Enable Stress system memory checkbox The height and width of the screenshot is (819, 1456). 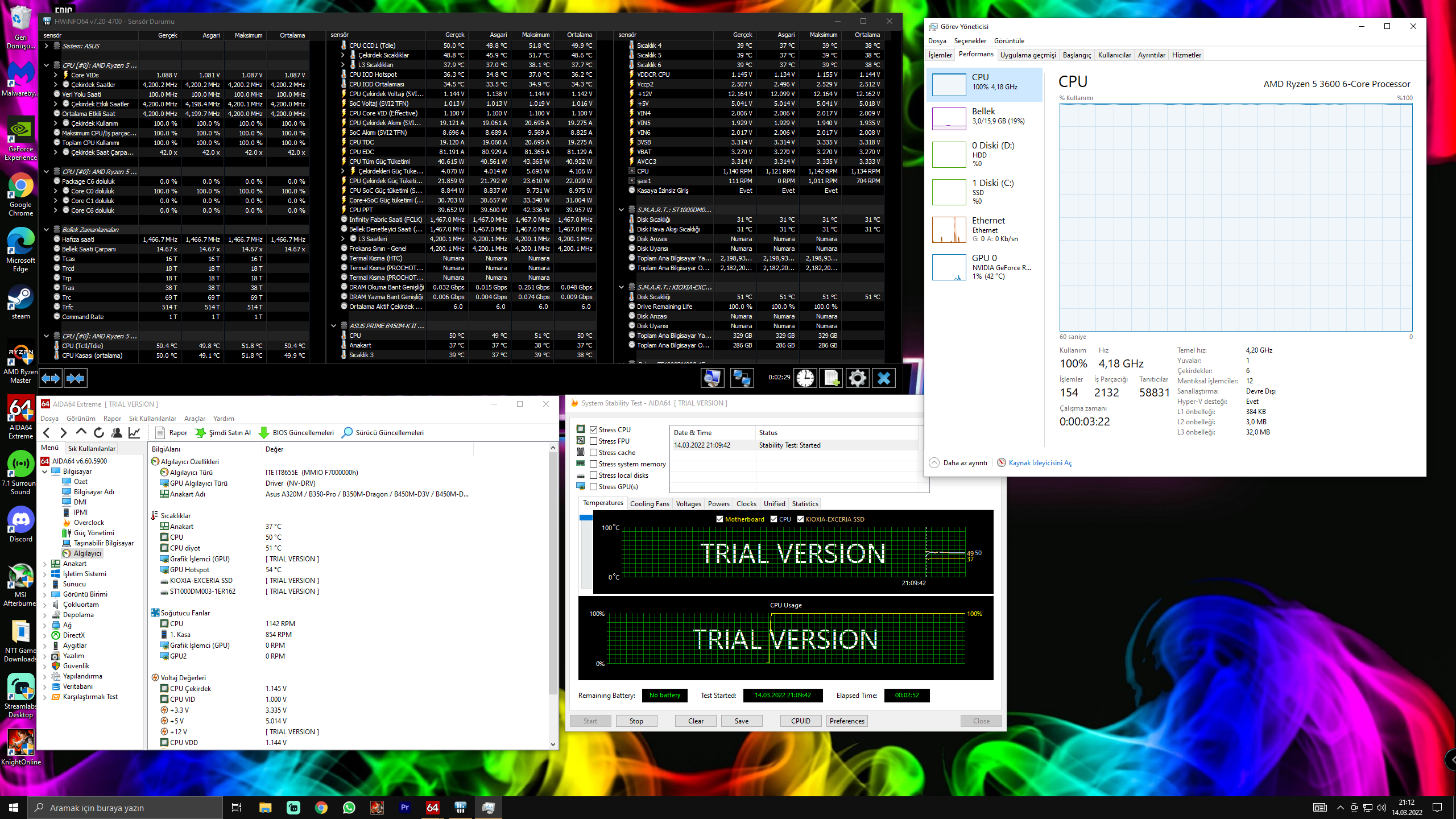pos(594,464)
